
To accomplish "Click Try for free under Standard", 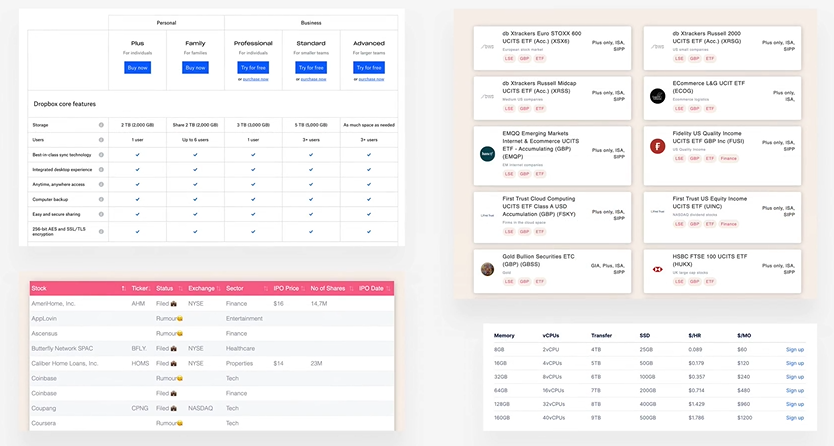I will point(311,68).
